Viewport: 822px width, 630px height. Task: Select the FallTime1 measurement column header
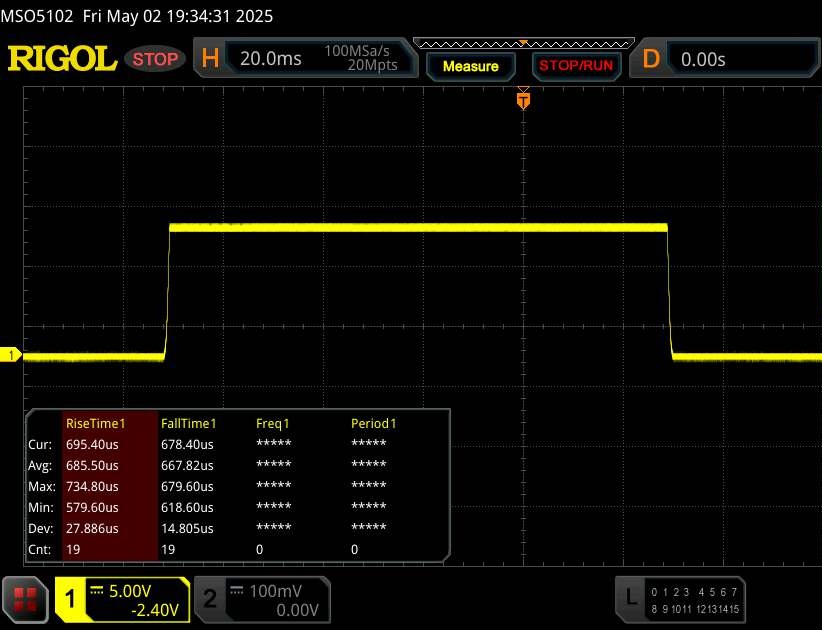point(189,423)
